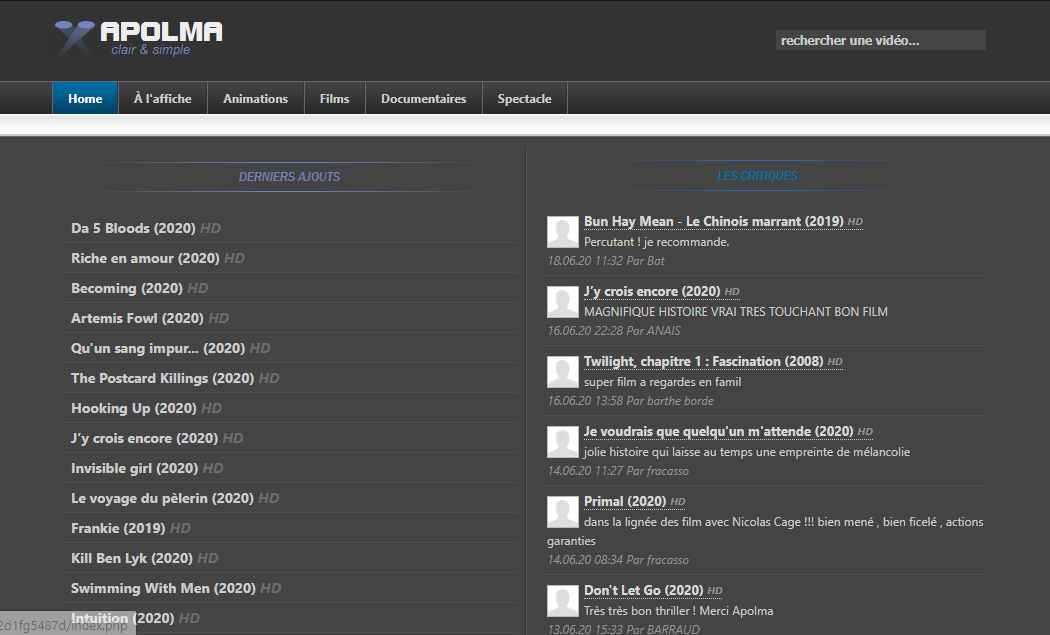Select The Postcard Killings (2020)
This screenshot has height=635, width=1050.
pos(161,378)
